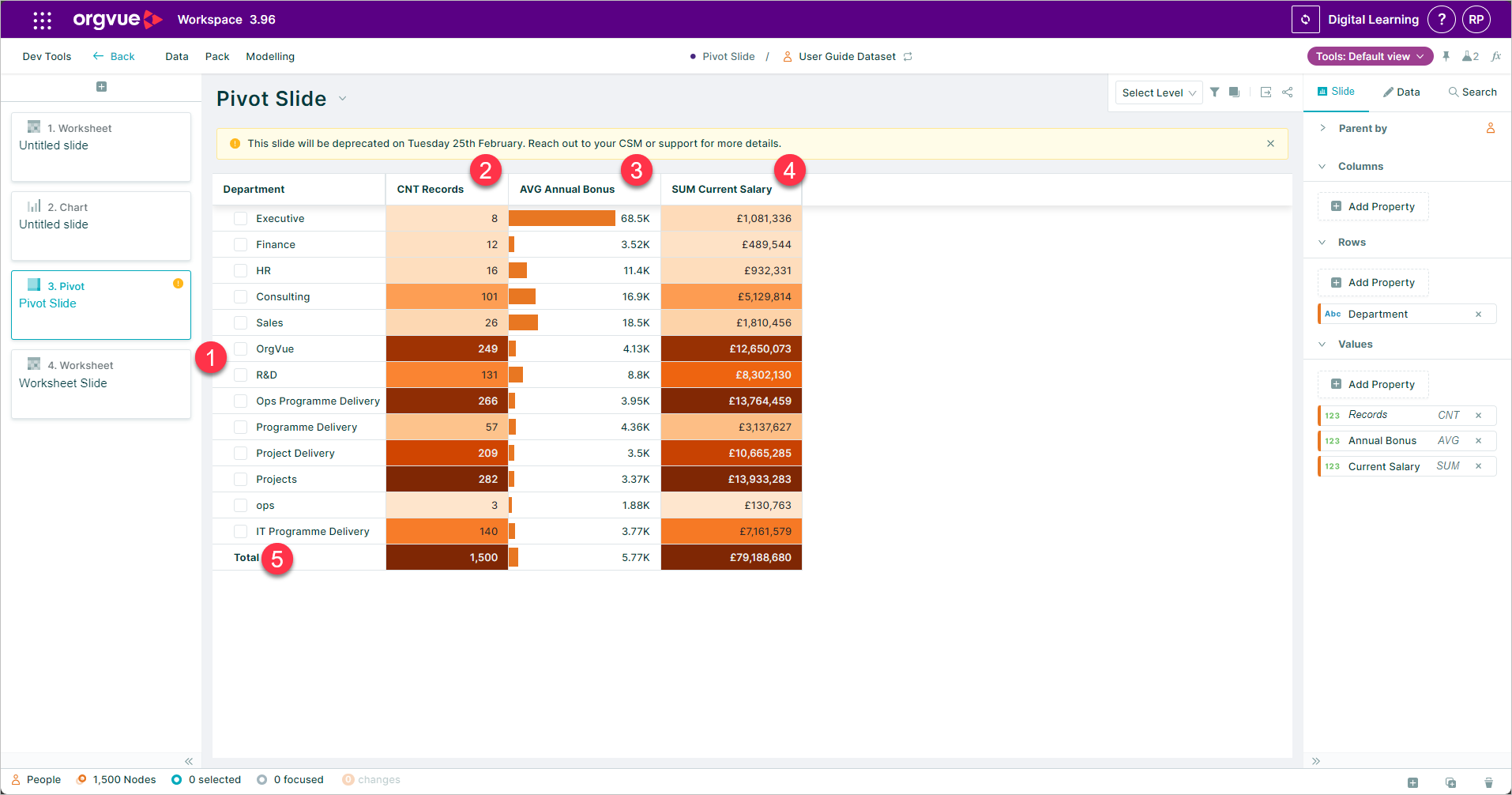Click the share icon near Select Level
The image size is (1512, 795).
point(1288,92)
